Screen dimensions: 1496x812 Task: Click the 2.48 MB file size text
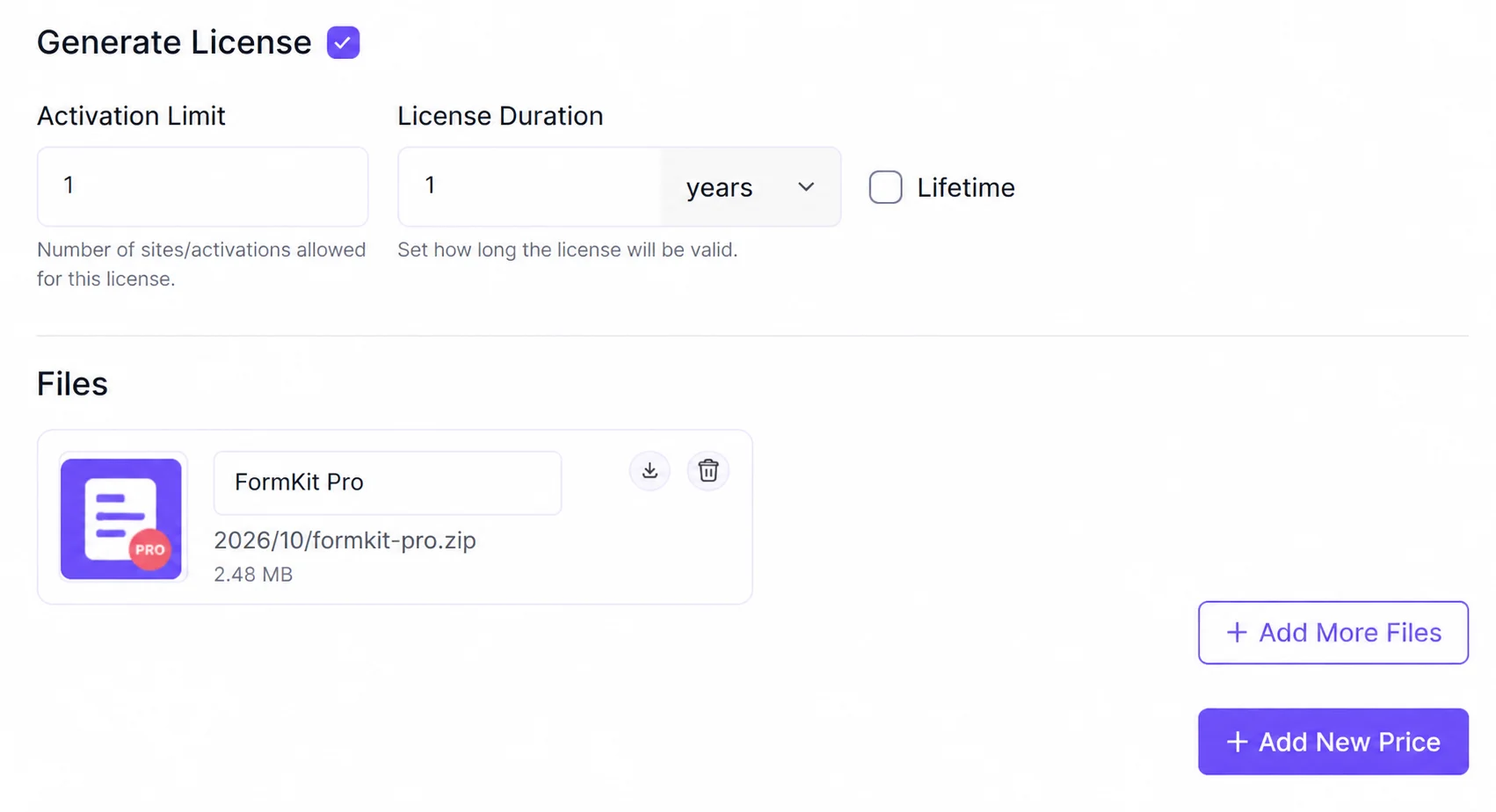[253, 575]
